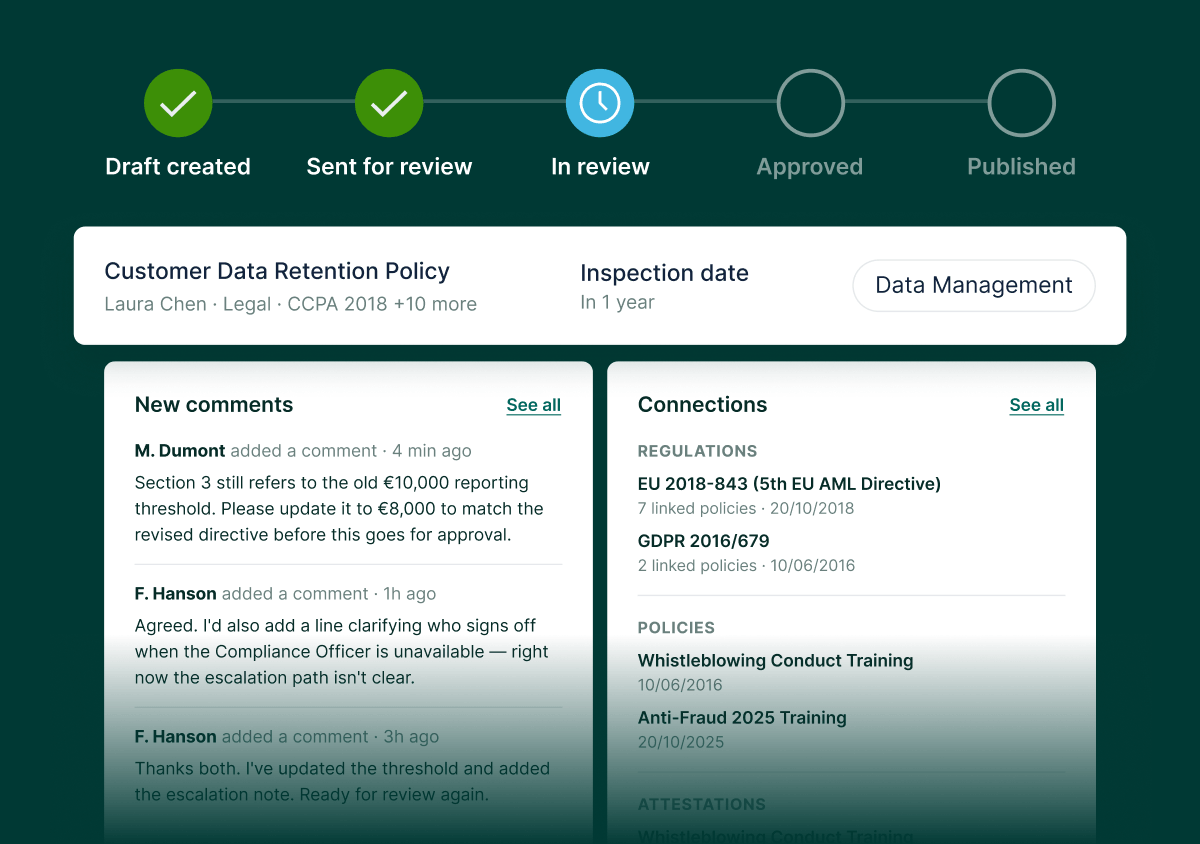This screenshot has width=1200, height=844.
Task: Click M. Dumont's name on the comment
Action: [180, 451]
